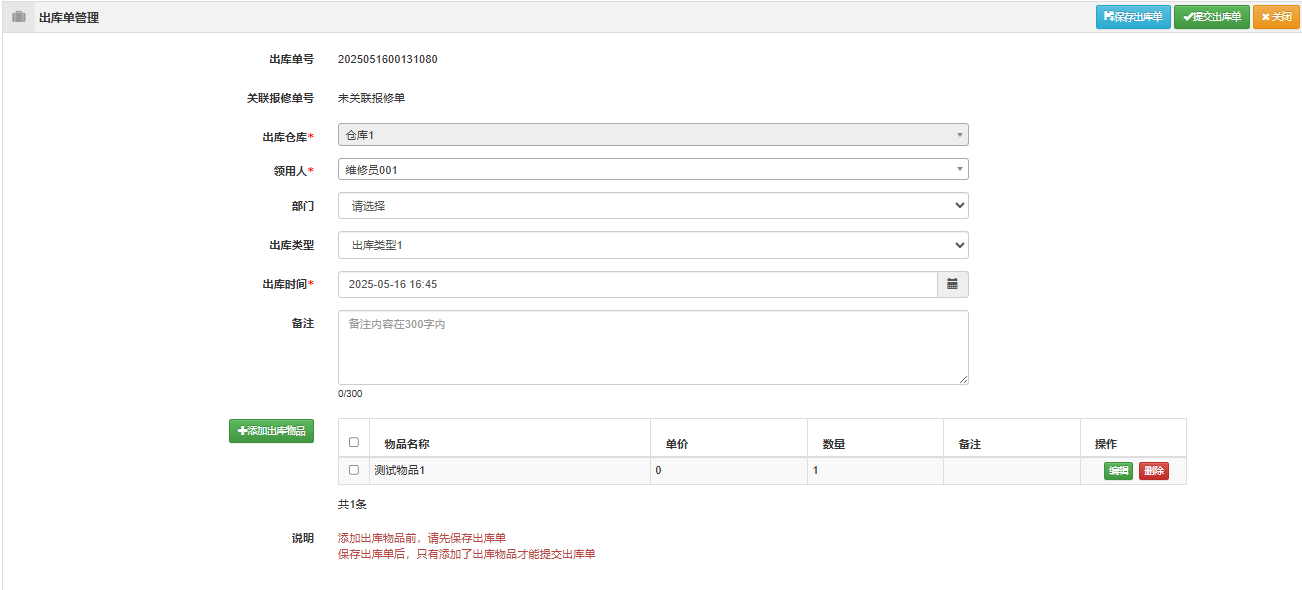Open the calendar picker for 出库时间
The image size is (1302, 590).
pos(952,284)
